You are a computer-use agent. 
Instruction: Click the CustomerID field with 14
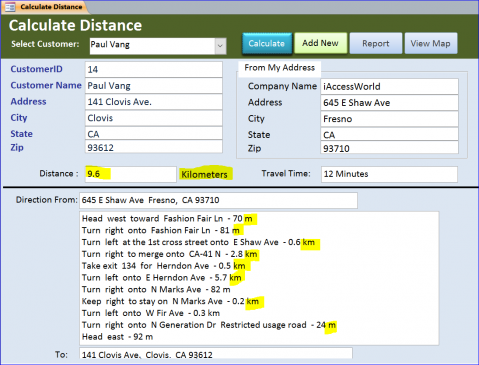[x=154, y=69]
